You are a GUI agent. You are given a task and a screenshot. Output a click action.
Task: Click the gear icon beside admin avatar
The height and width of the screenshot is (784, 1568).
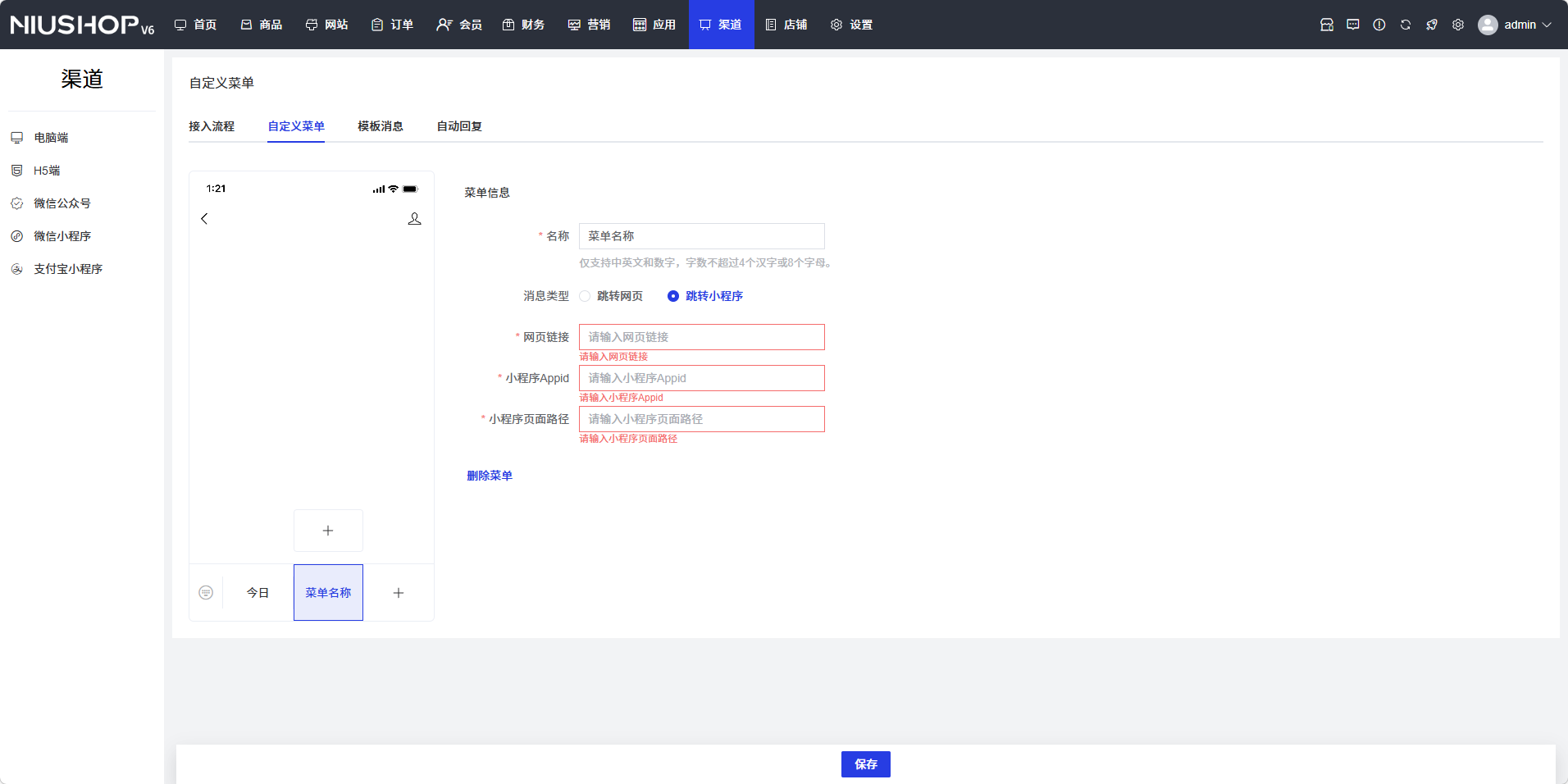1457,25
